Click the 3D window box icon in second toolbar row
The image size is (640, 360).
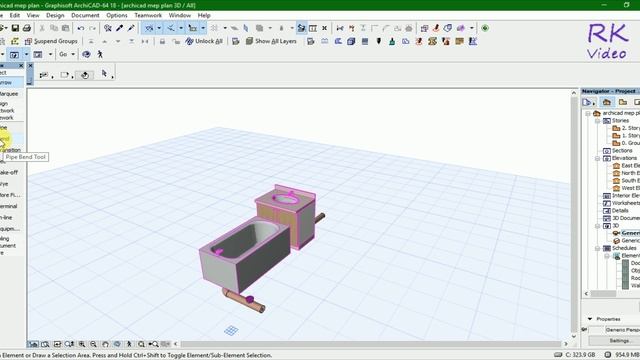(351, 41)
